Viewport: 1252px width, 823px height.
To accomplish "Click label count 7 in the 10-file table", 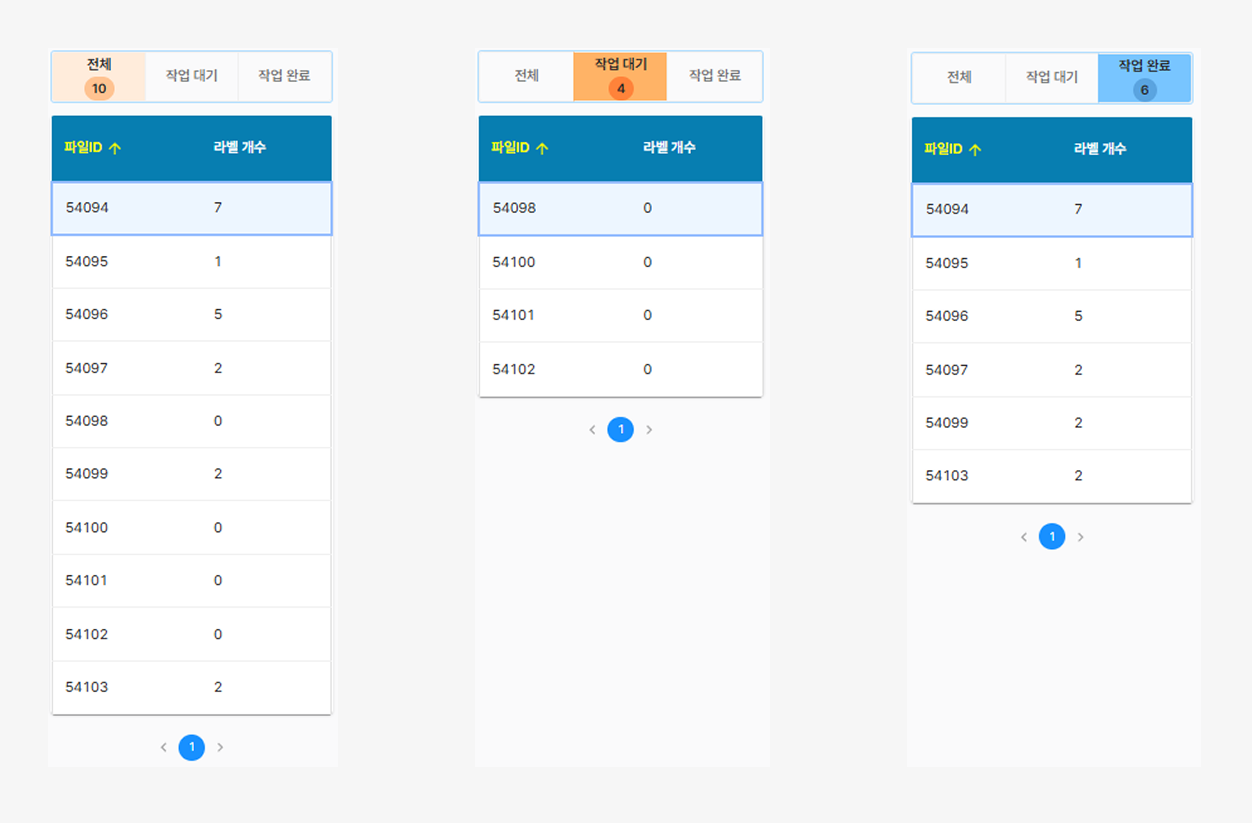I will coord(218,208).
